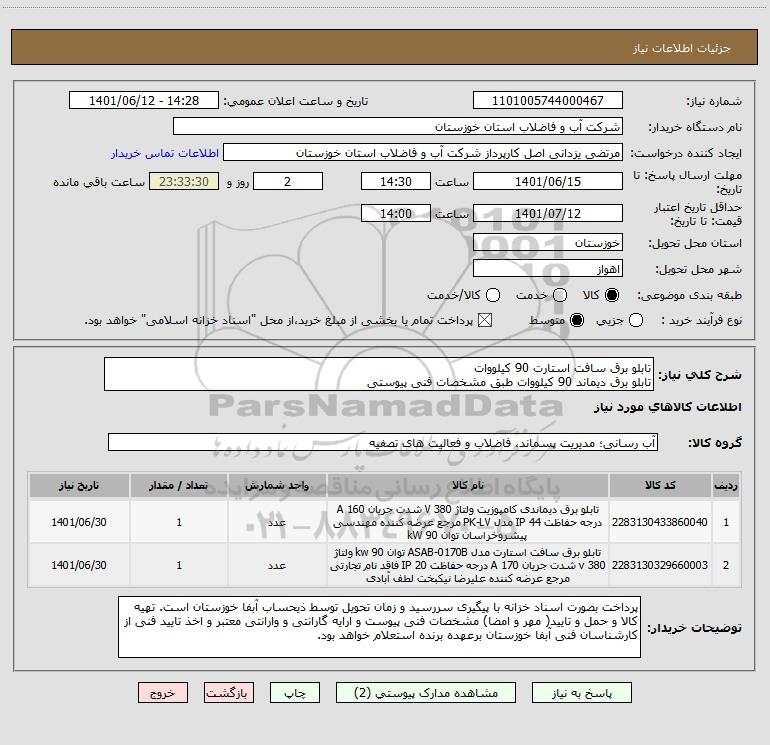
Task: Click the چاپ print button
Action: (295, 693)
